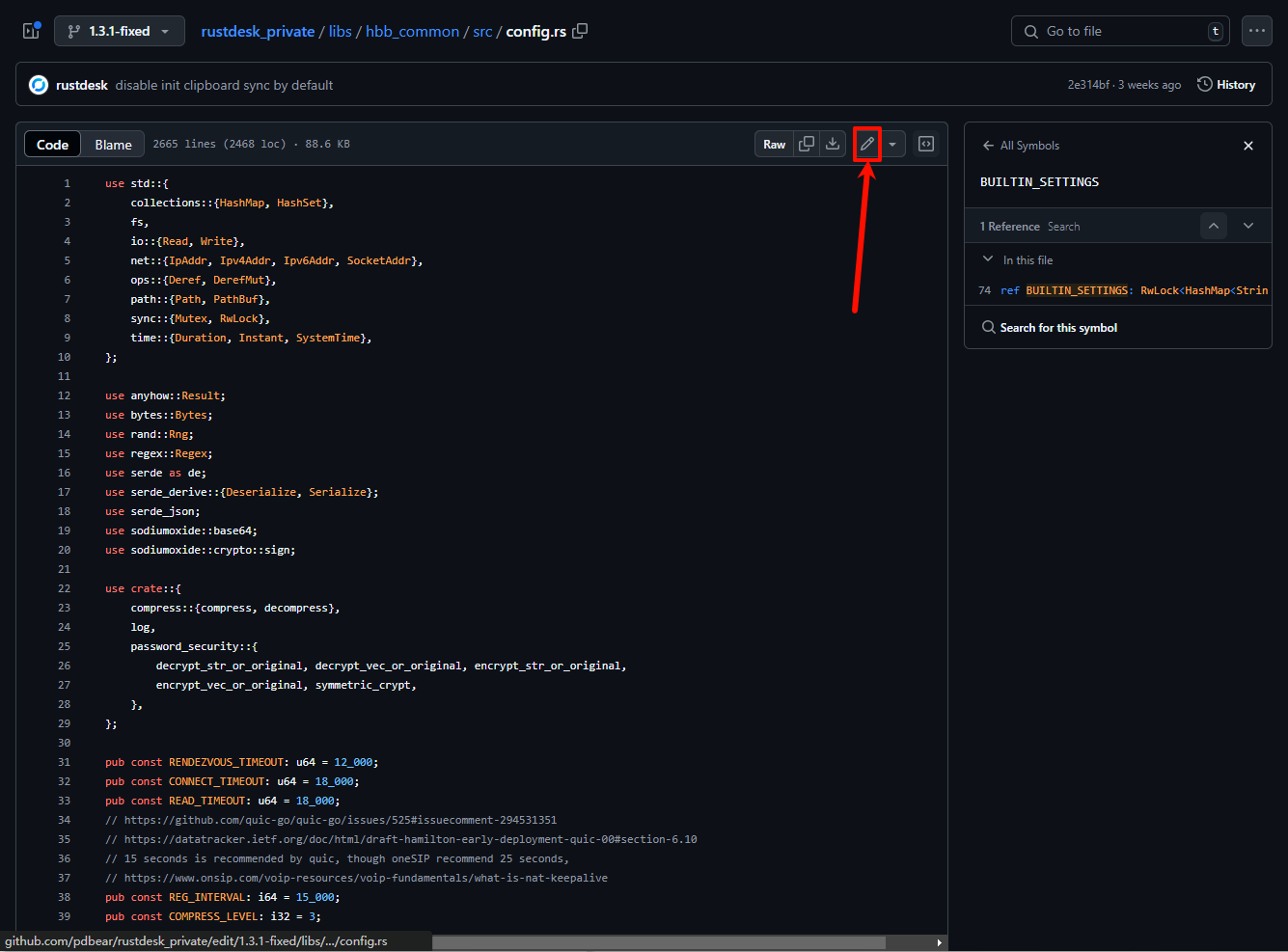Click 'SocketAddr' on line 5
Viewport: 1288px width, 952px height.
tap(379, 260)
